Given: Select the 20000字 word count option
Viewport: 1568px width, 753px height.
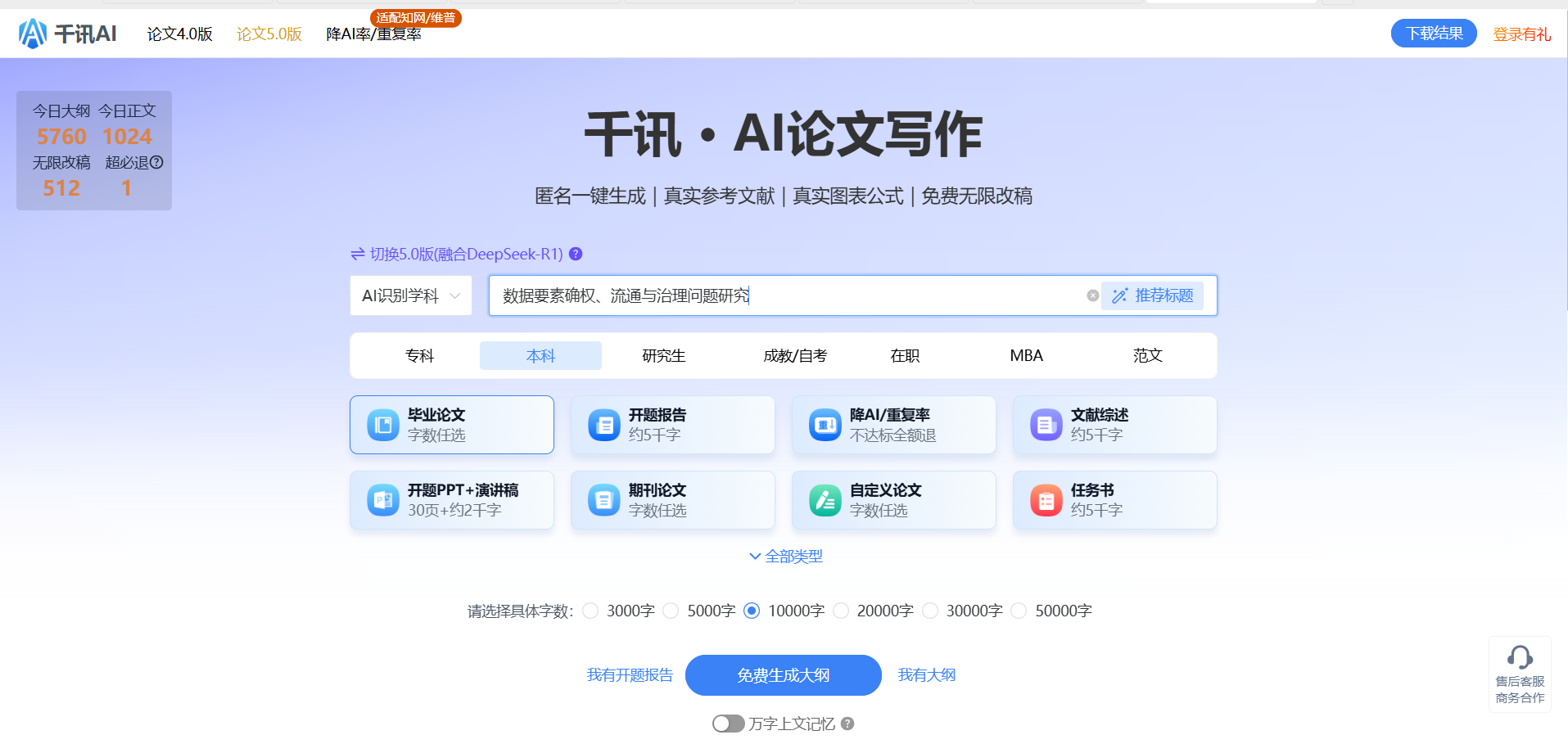Looking at the screenshot, I should point(841,611).
